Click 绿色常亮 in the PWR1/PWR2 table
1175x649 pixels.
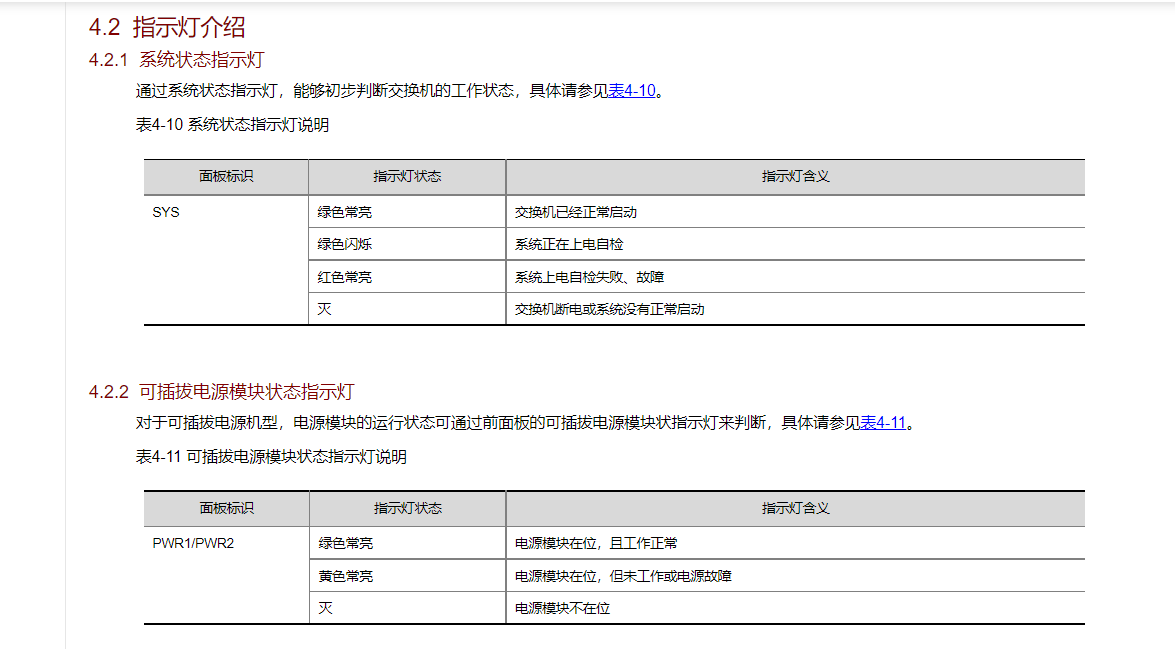tap(408, 543)
